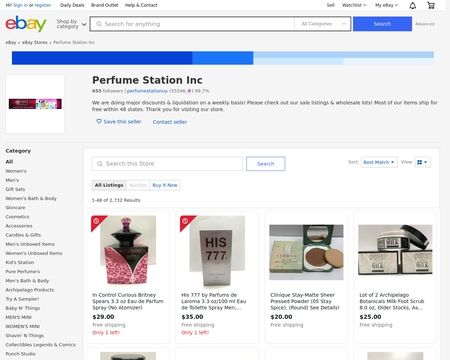
Task: Click the Sell link in header
Action: pos(330,5)
